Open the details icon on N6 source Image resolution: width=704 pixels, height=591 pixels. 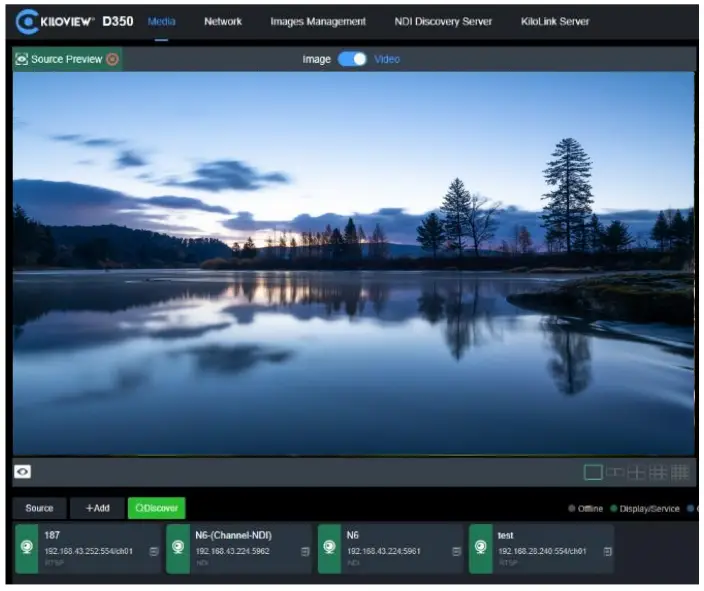[457, 551]
